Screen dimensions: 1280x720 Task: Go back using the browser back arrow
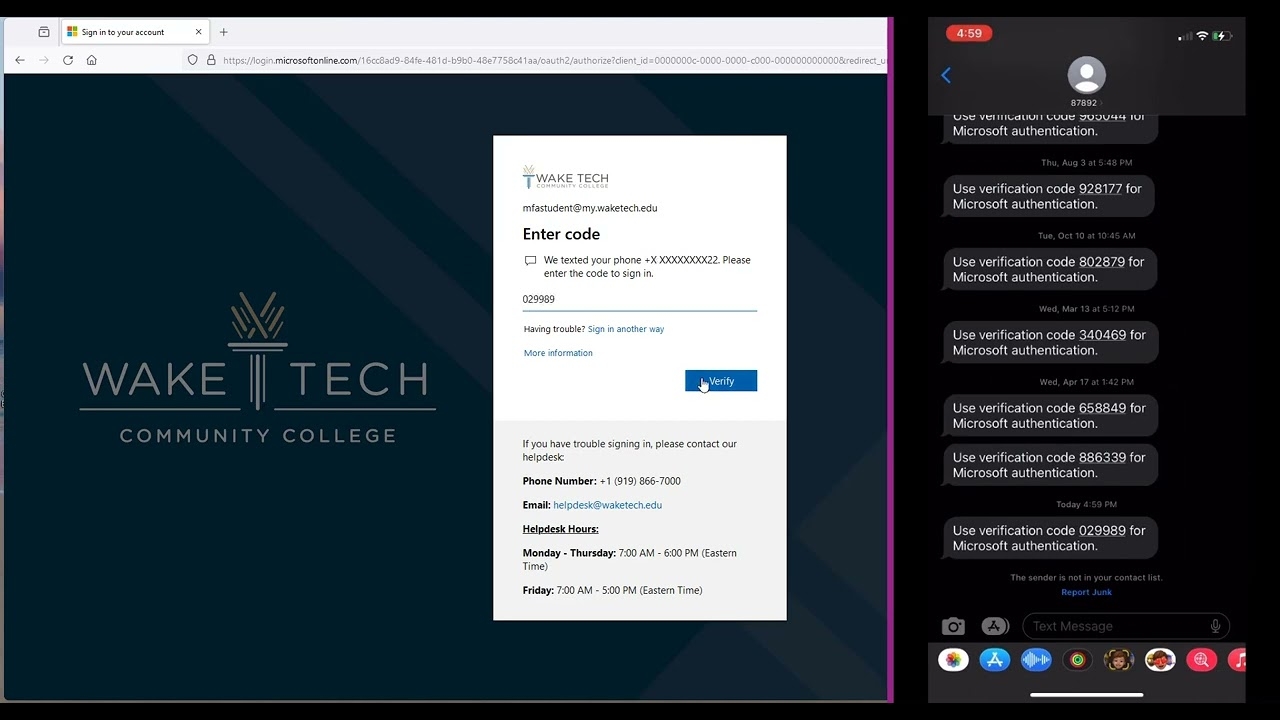[20, 60]
